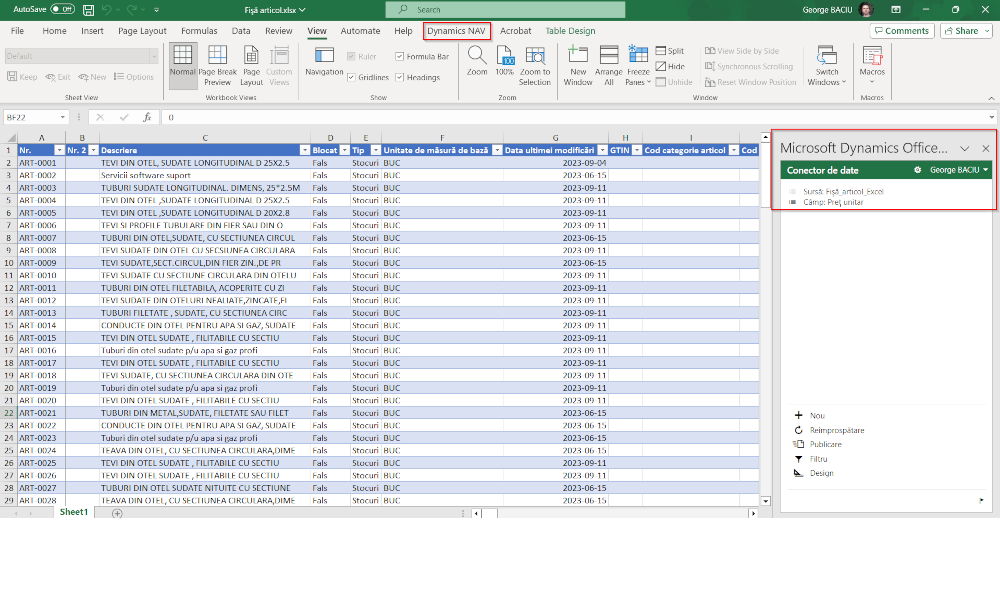Click Design in data connector
Image resolution: width=1000 pixels, height=600 pixels.
[x=821, y=473]
